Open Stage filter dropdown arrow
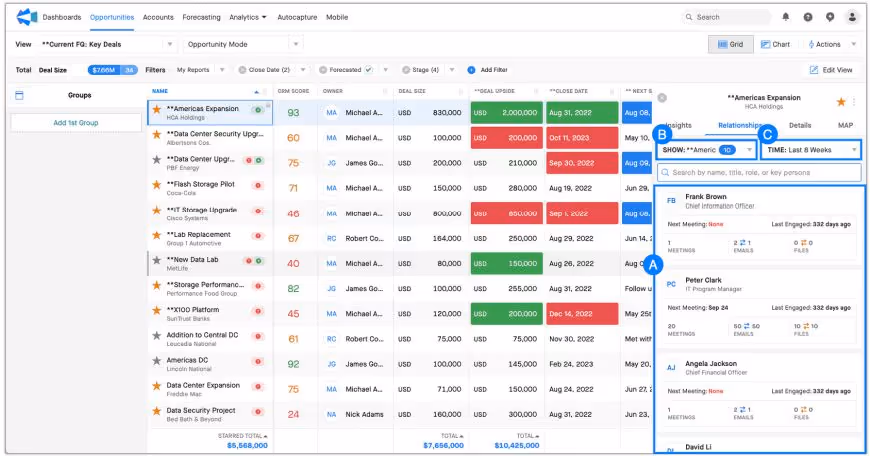 pos(452,70)
